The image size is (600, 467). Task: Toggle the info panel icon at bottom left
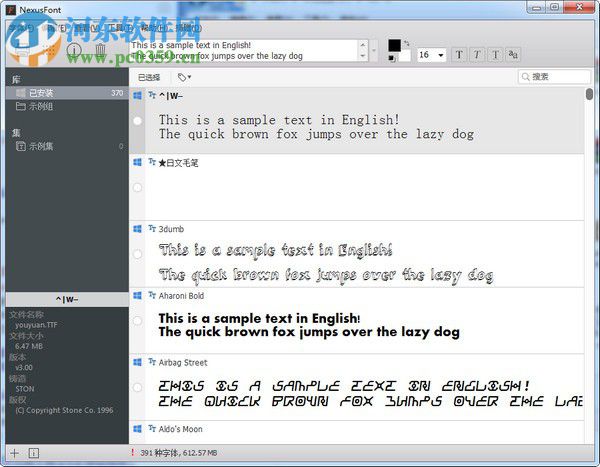34,453
